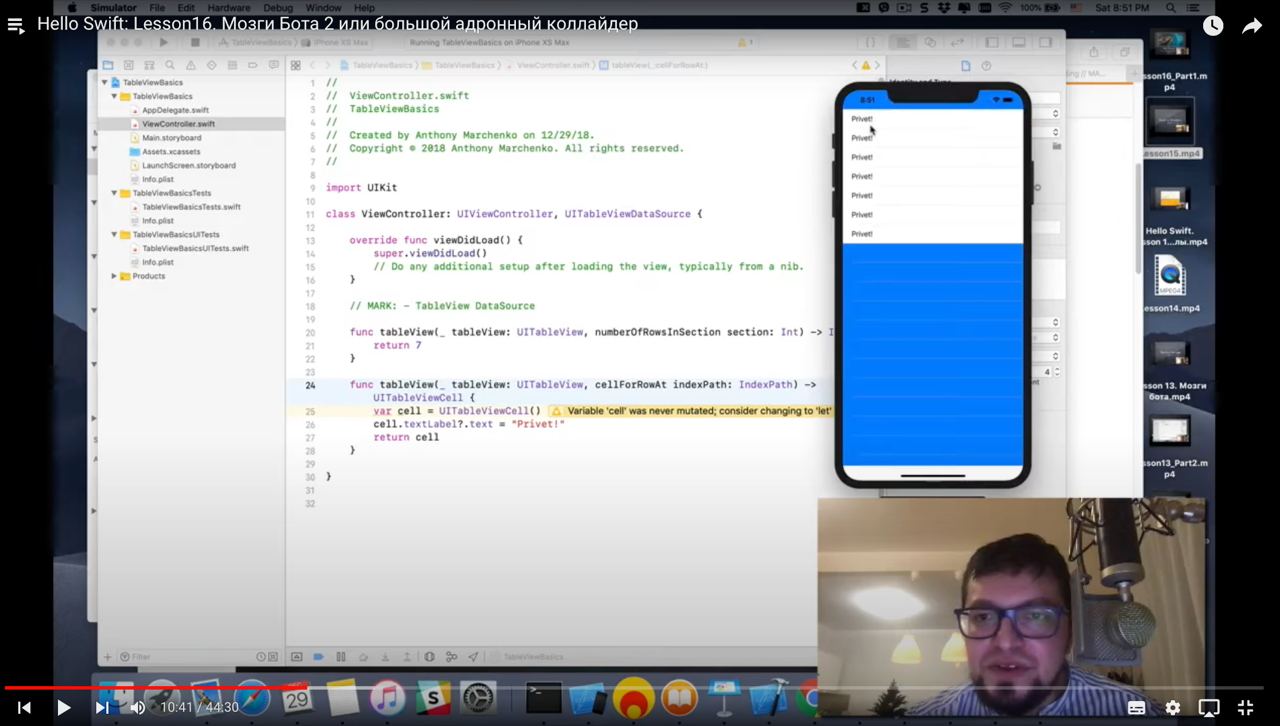Open the Debug navigator
The image size is (1280, 726).
231,65
